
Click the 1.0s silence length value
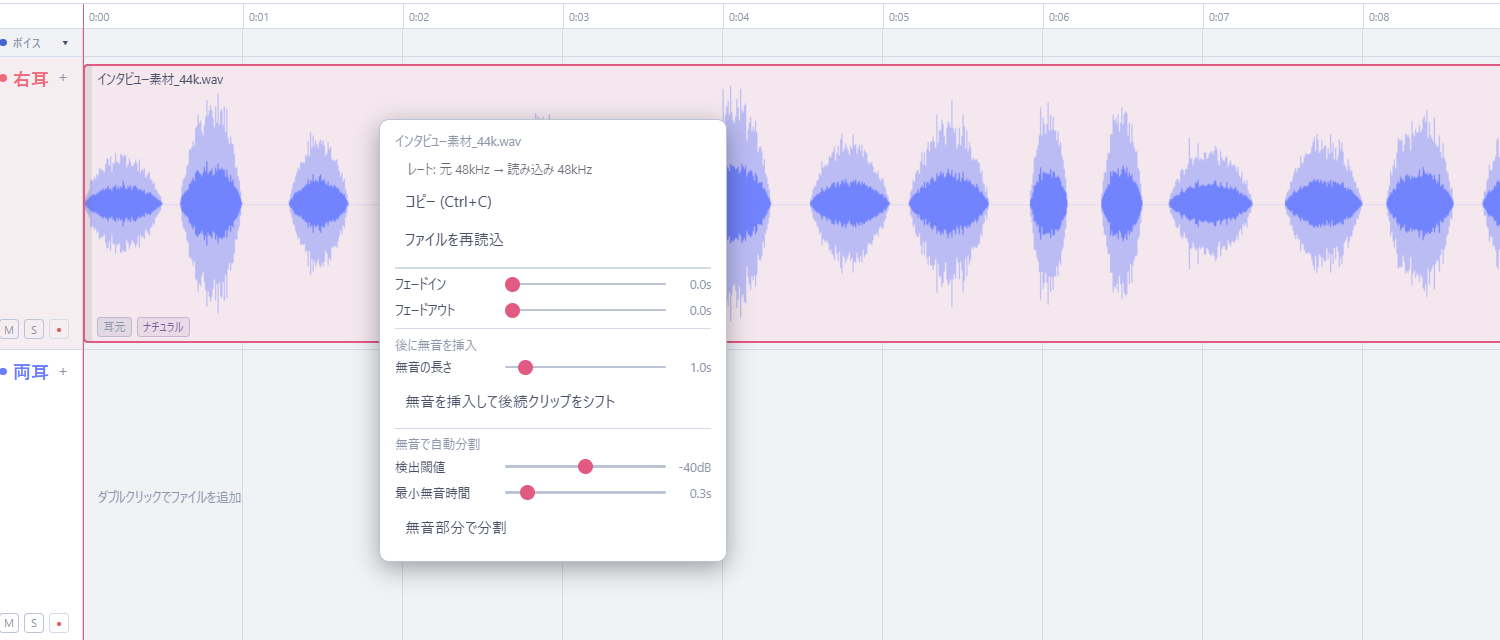[700, 368]
